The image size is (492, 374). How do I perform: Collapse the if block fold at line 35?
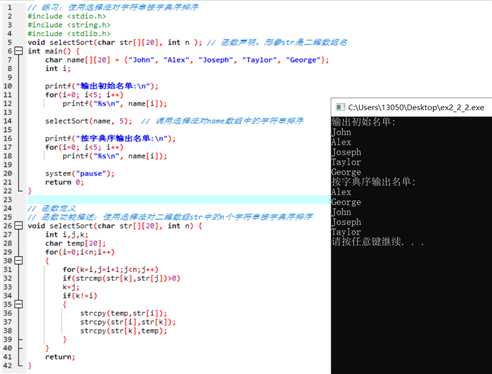point(19,304)
